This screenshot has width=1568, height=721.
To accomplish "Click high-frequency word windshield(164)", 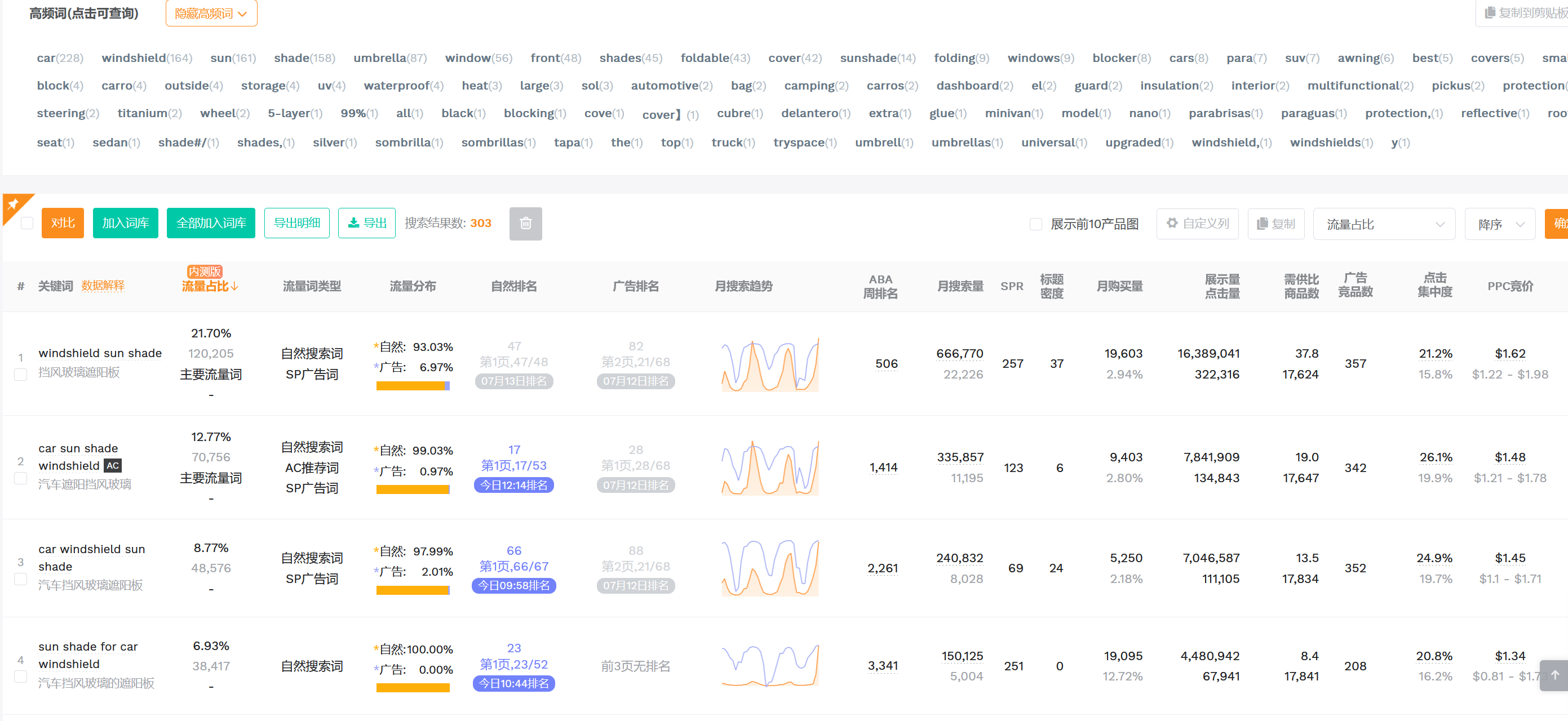I will pos(147,58).
